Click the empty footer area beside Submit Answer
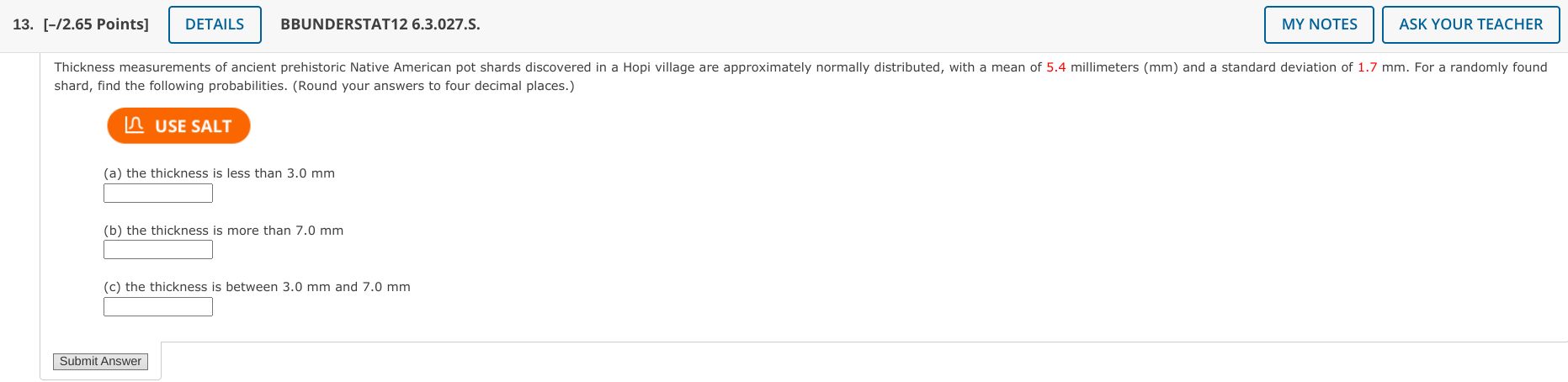1568x382 pixels. [x=864, y=362]
